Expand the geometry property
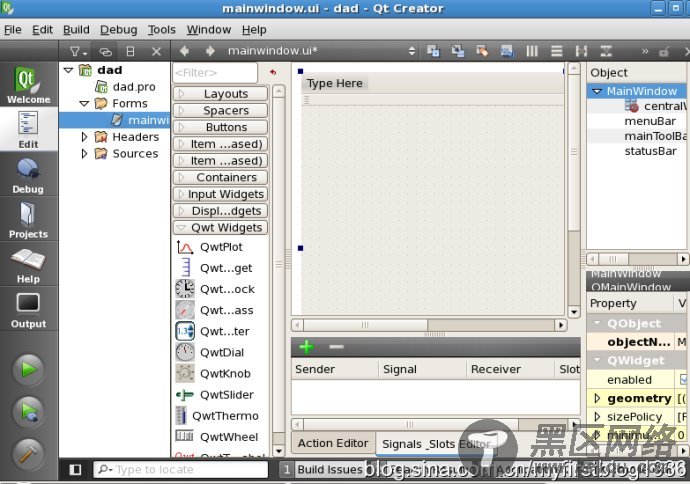This screenshot has height=484, width=690. click(597, 399)
